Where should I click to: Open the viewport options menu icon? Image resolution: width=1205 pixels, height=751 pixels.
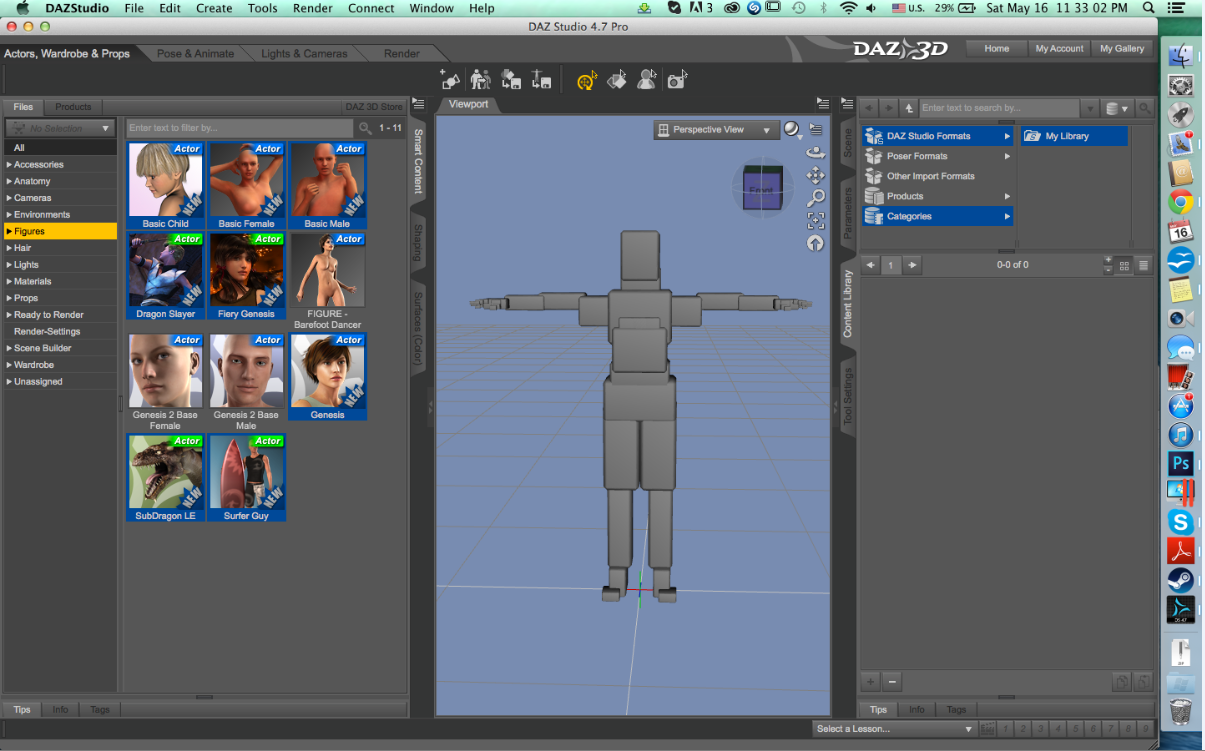pyautogui.click(x=816, y=129)
